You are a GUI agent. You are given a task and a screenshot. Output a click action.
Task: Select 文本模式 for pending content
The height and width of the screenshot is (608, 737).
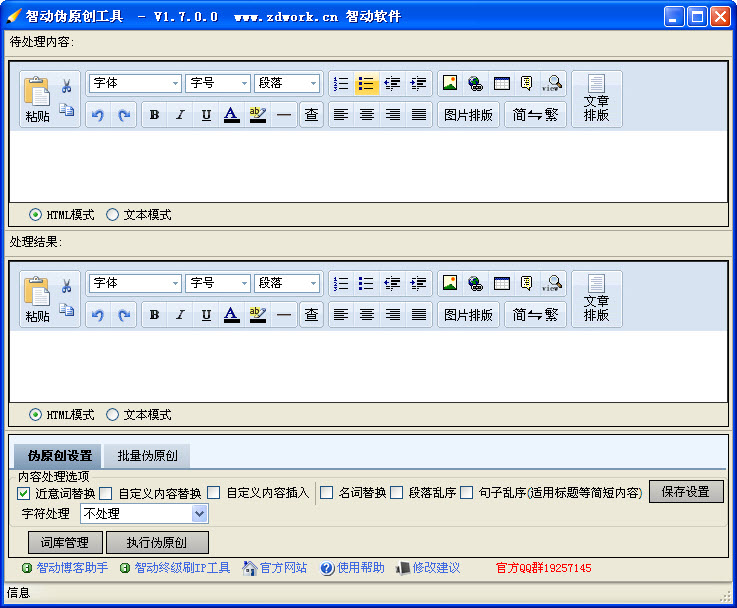click(x=139, y=215)
